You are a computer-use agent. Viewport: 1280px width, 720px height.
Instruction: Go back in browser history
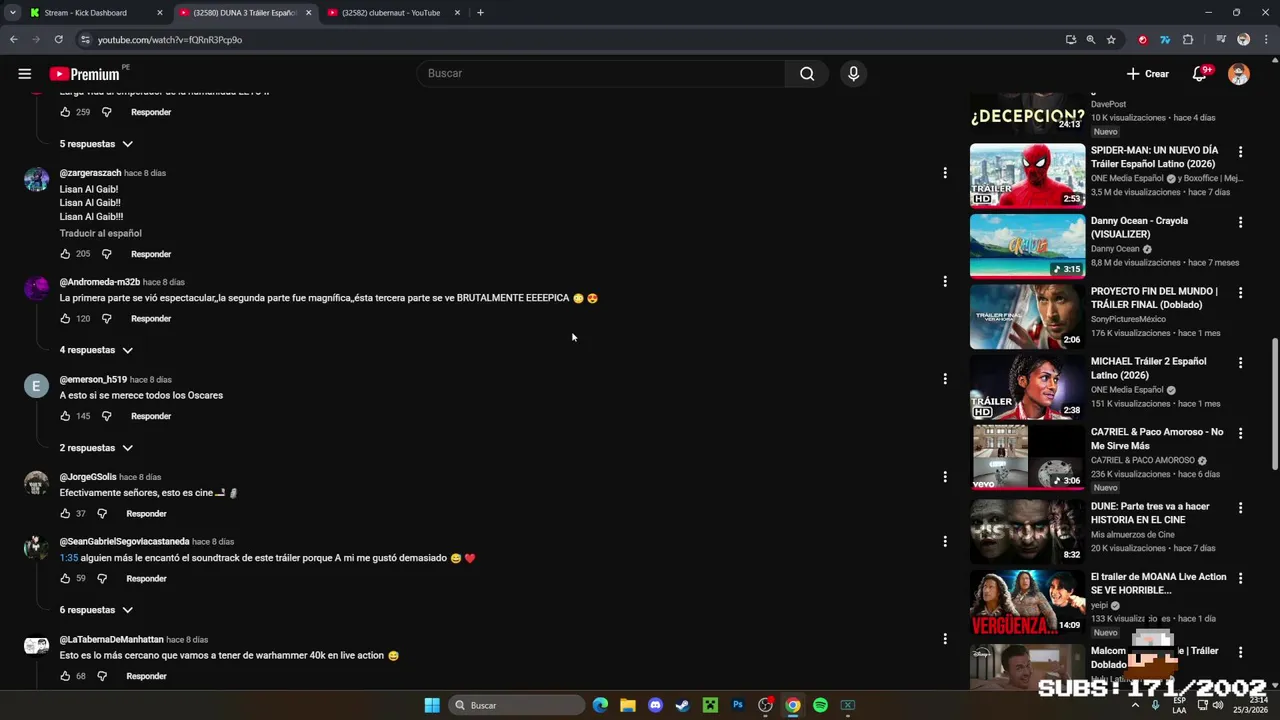point(13,40)
